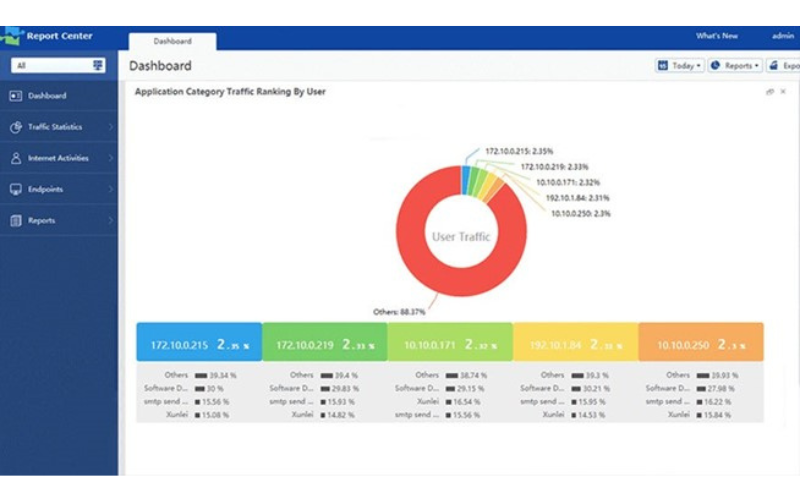Open Traffic Statistics menu item

click(59, 127)
